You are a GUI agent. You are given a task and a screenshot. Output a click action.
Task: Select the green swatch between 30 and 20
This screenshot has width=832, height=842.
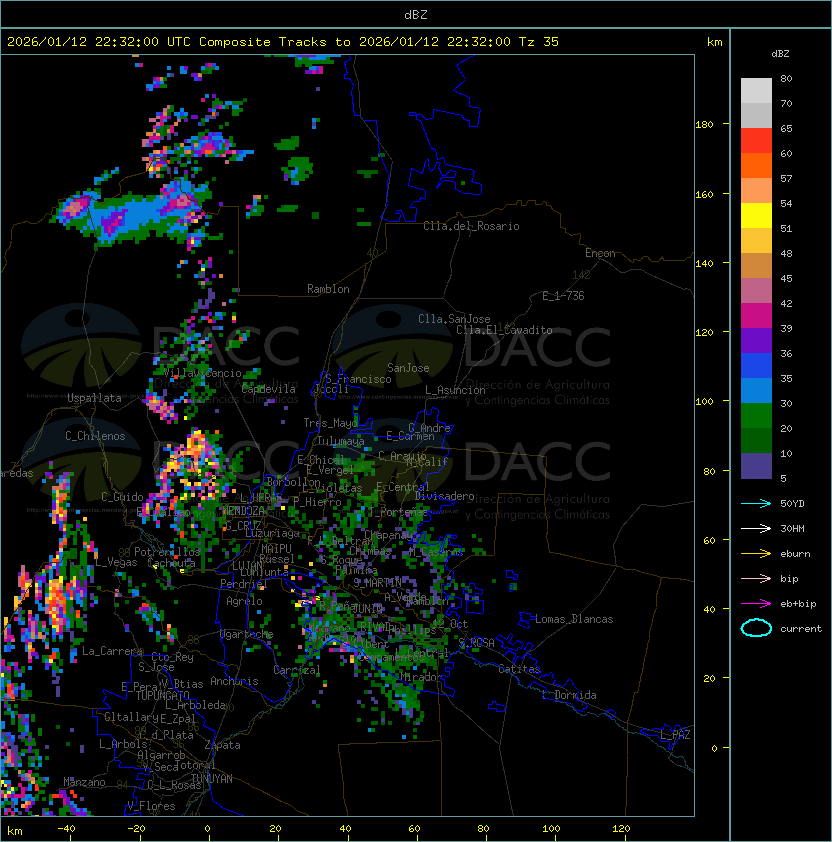coord(756,416)
